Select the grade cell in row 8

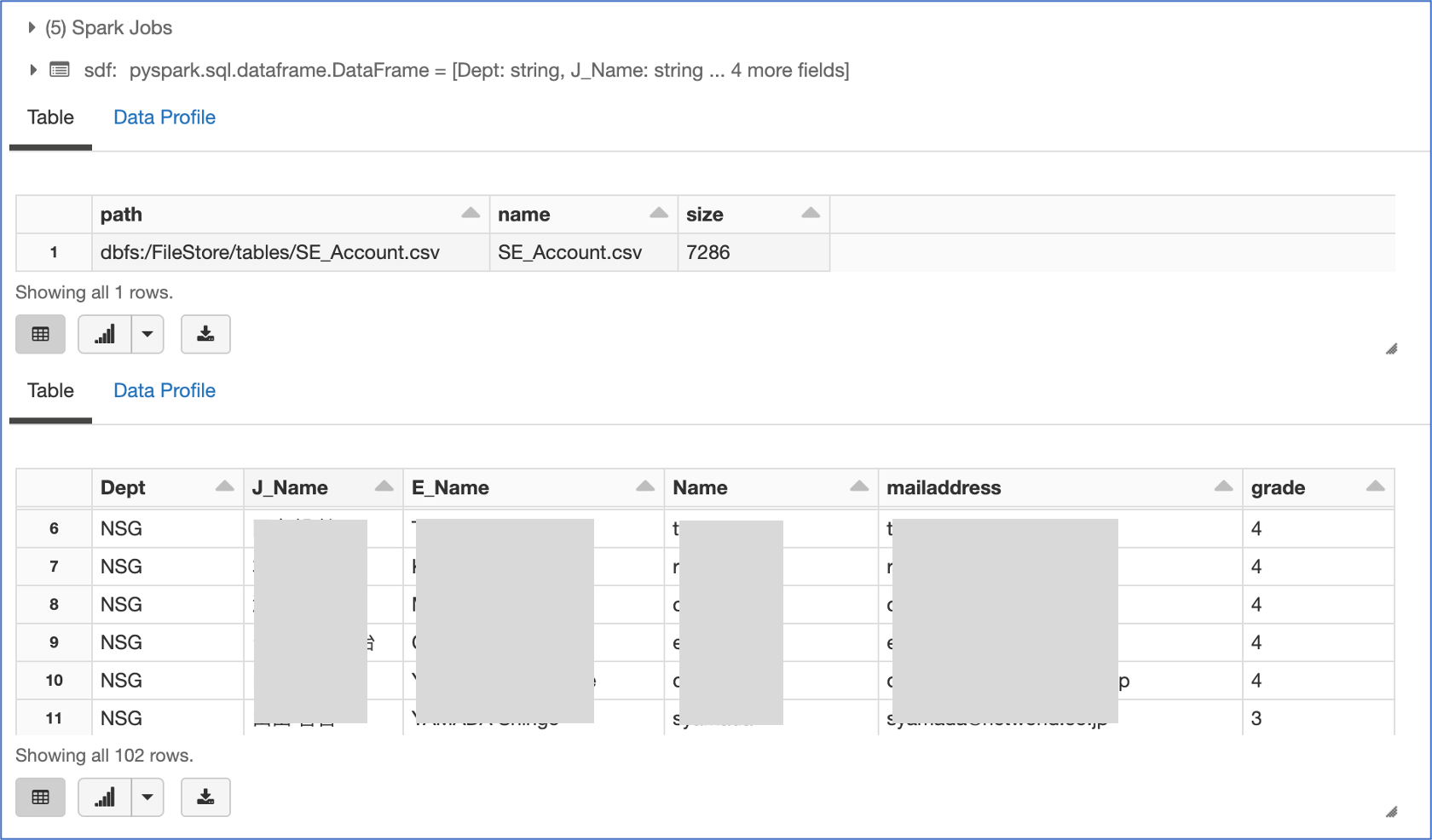tap(1319, 605)
